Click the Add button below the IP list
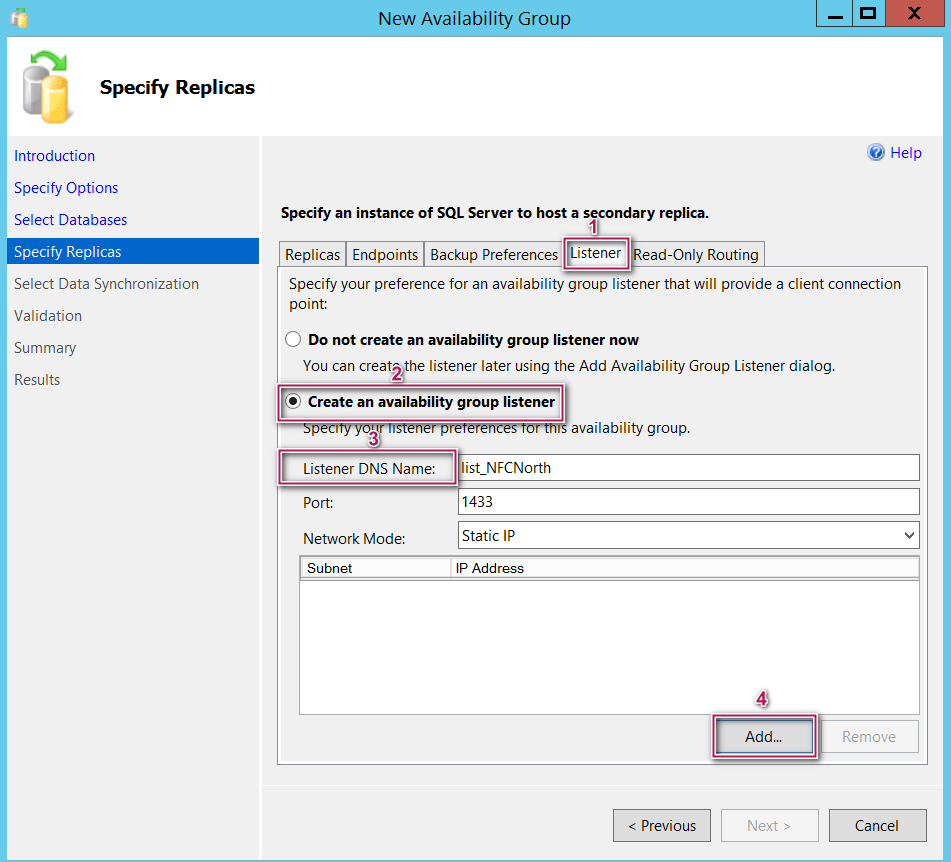Image resolution: width=951 pixels, height=862 pixels. [763, 736]
